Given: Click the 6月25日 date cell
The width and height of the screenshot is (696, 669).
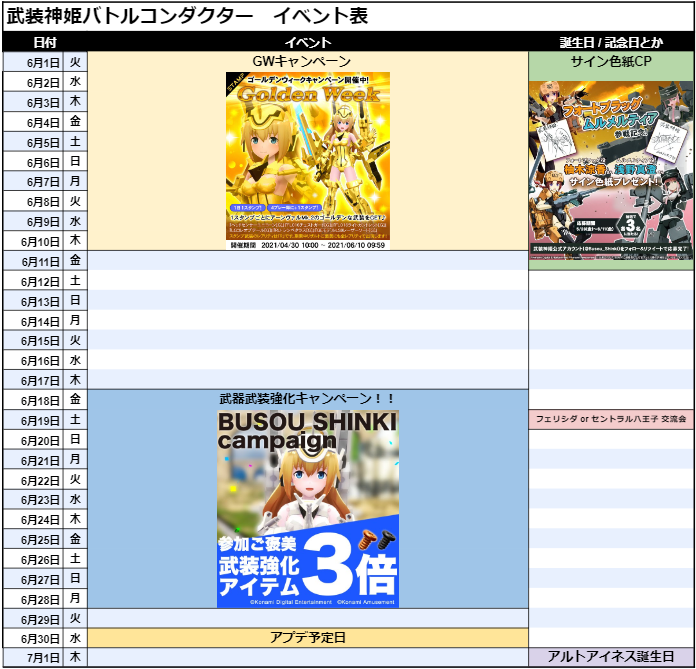Looking at the screenshot, I should pyautogui.click(x=33, y=539).
